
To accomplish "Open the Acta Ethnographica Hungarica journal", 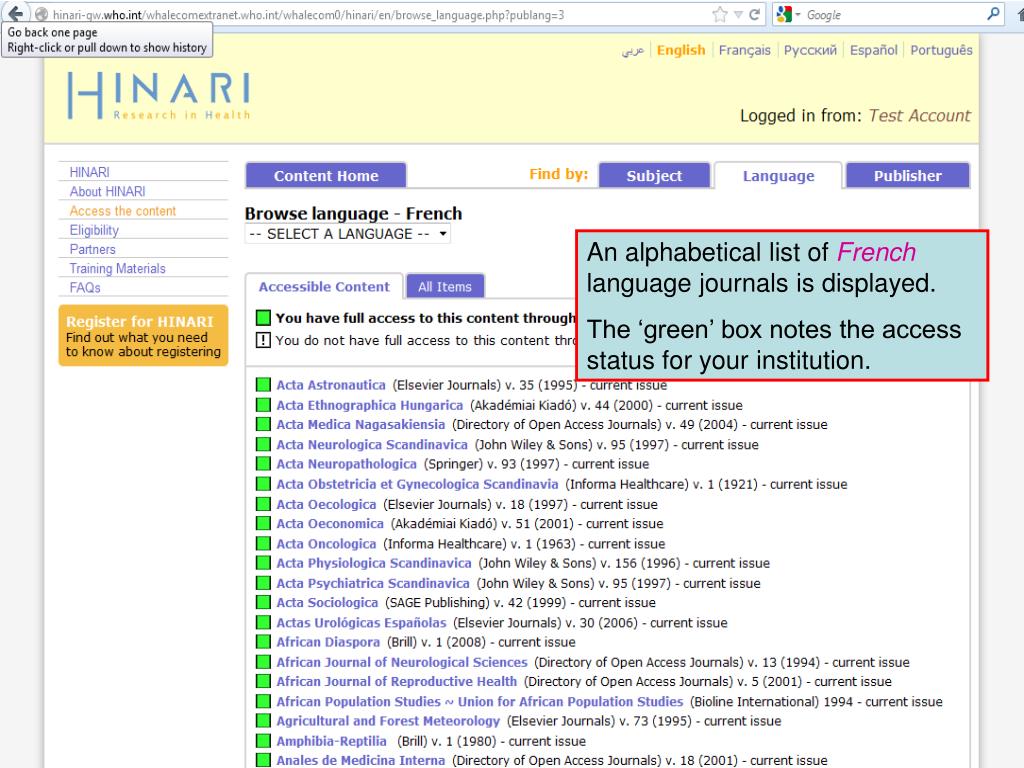I will 369,406.
